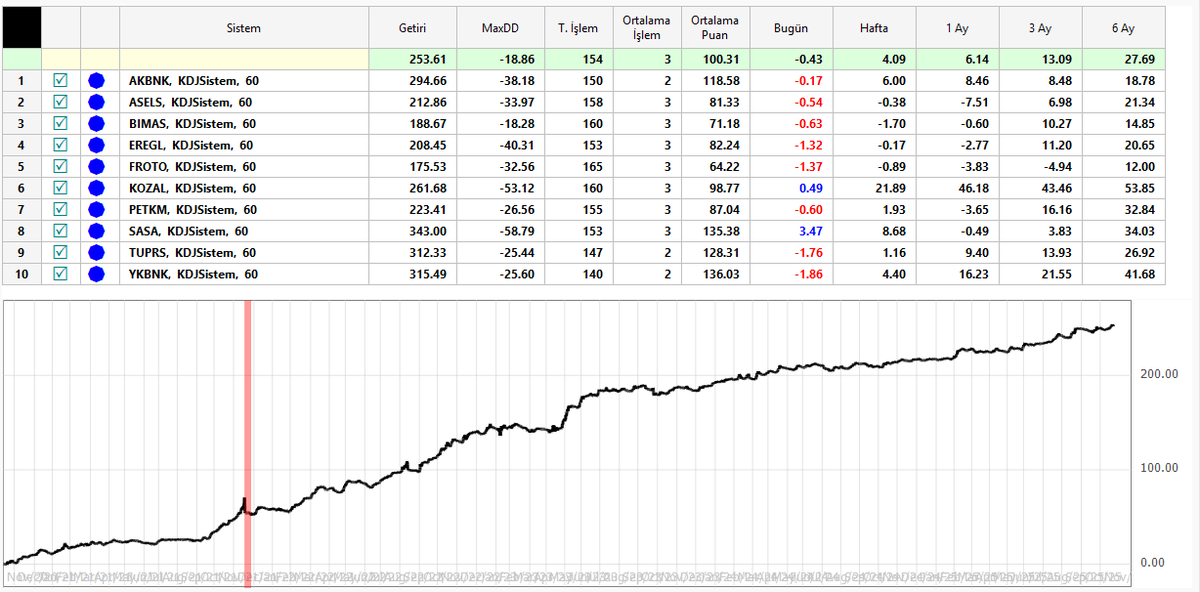
Task: Click the black top-left corner cell
Action: coord(22,28)
